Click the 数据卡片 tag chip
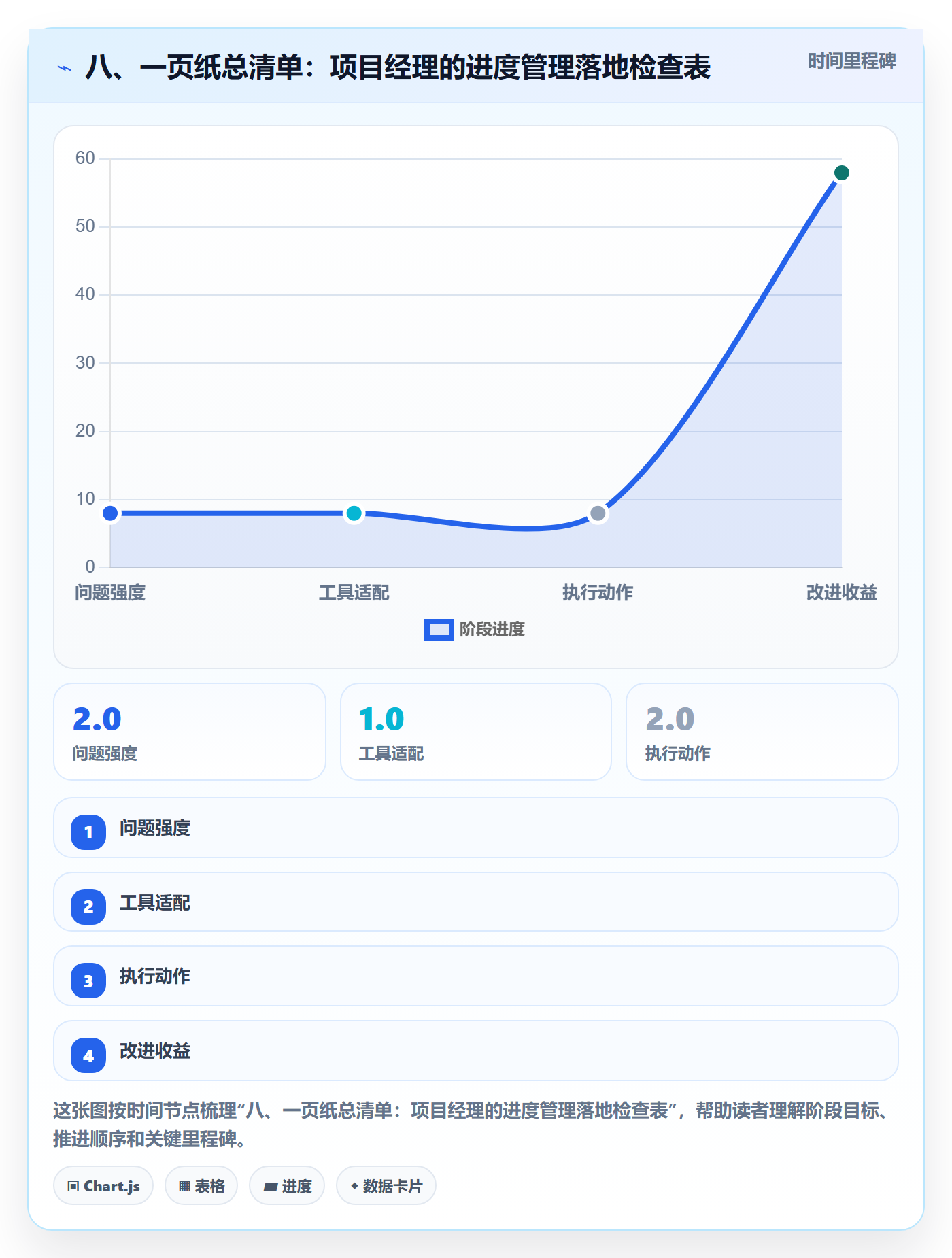The image size is (952, 1258). pyautogui.click(x=386, y=1185)
